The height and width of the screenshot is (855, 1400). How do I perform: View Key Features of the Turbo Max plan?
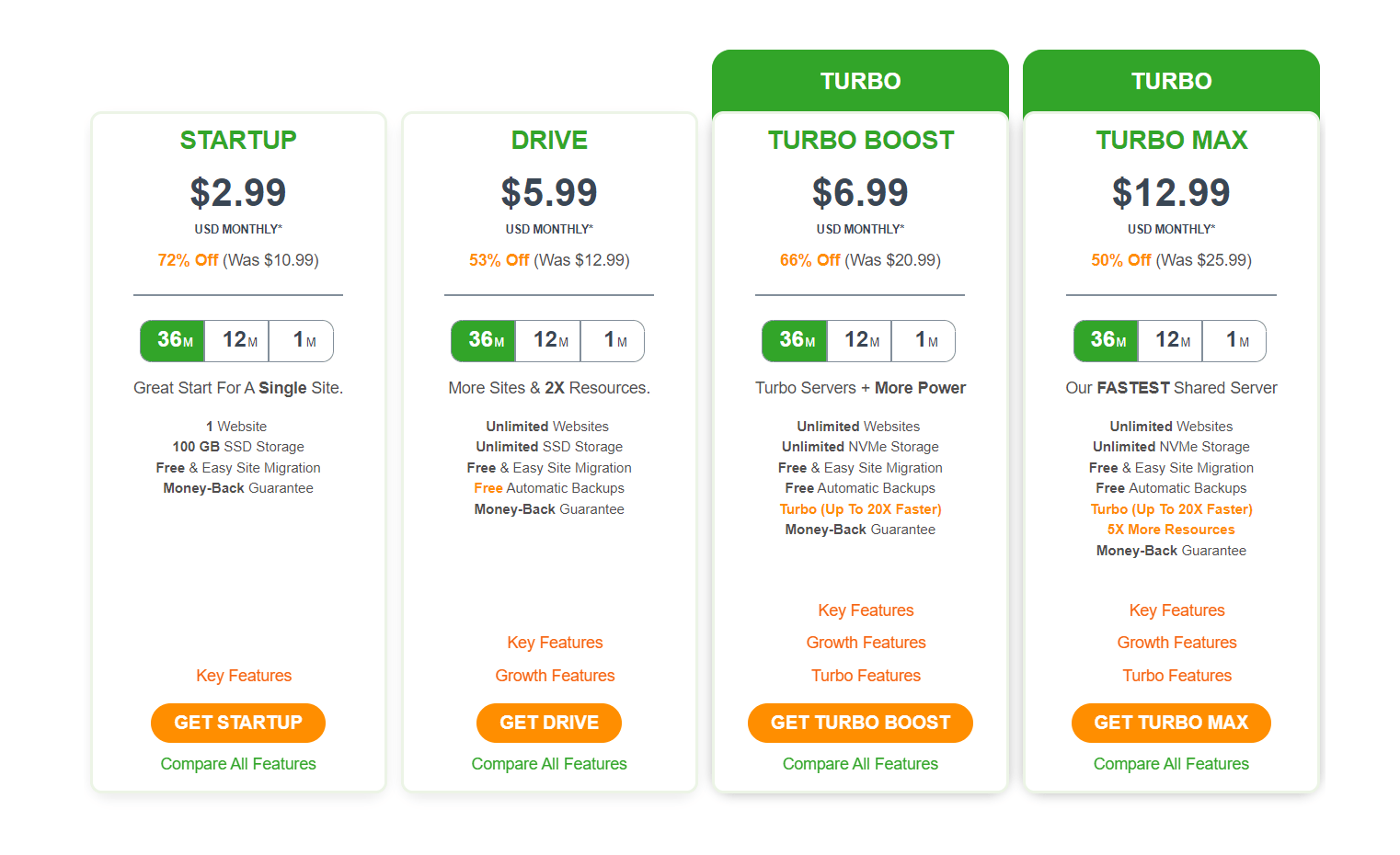(x=1176, y=610)
